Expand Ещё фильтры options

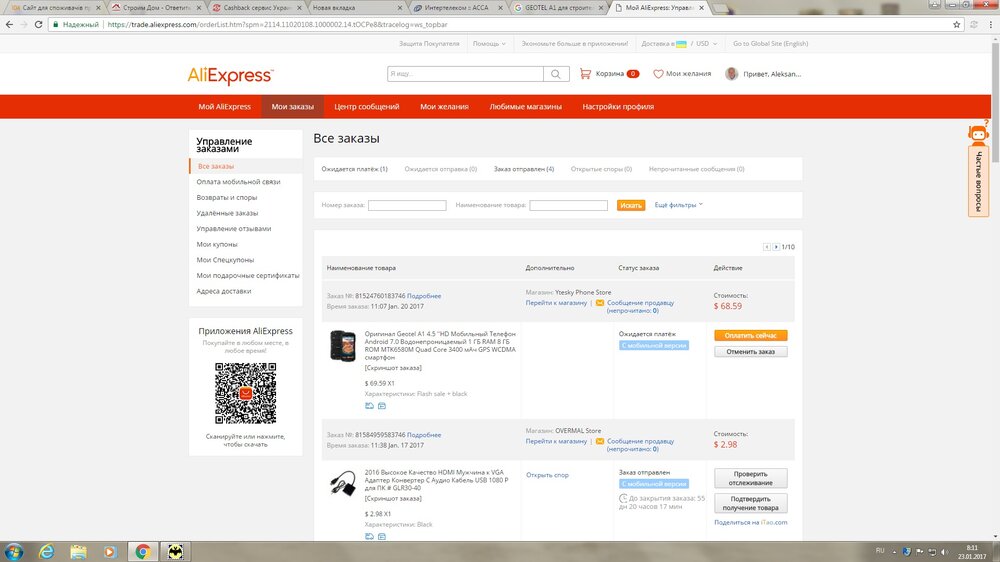[x=679, y=205]
